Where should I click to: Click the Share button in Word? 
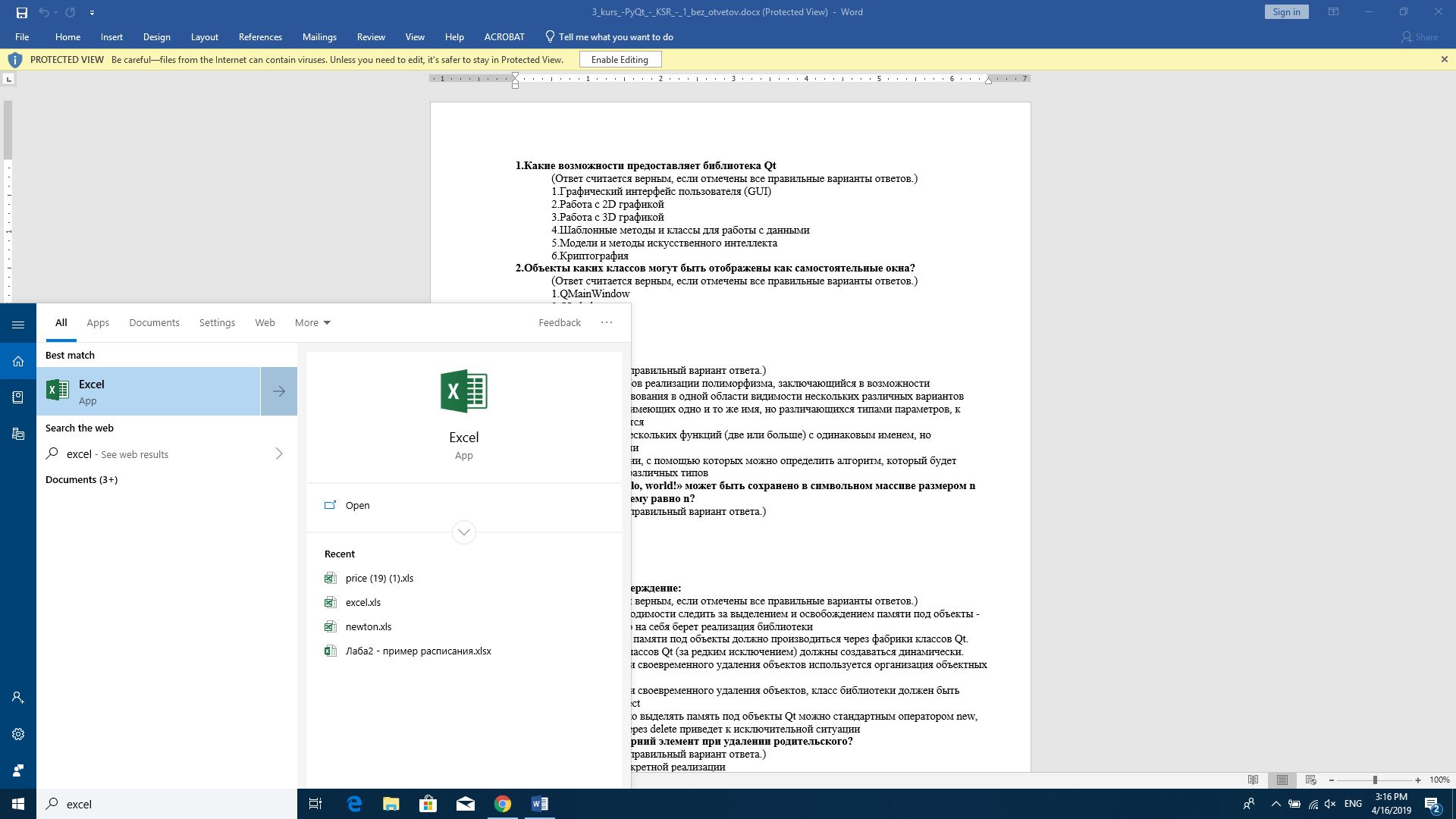(x=1420, y=36)
